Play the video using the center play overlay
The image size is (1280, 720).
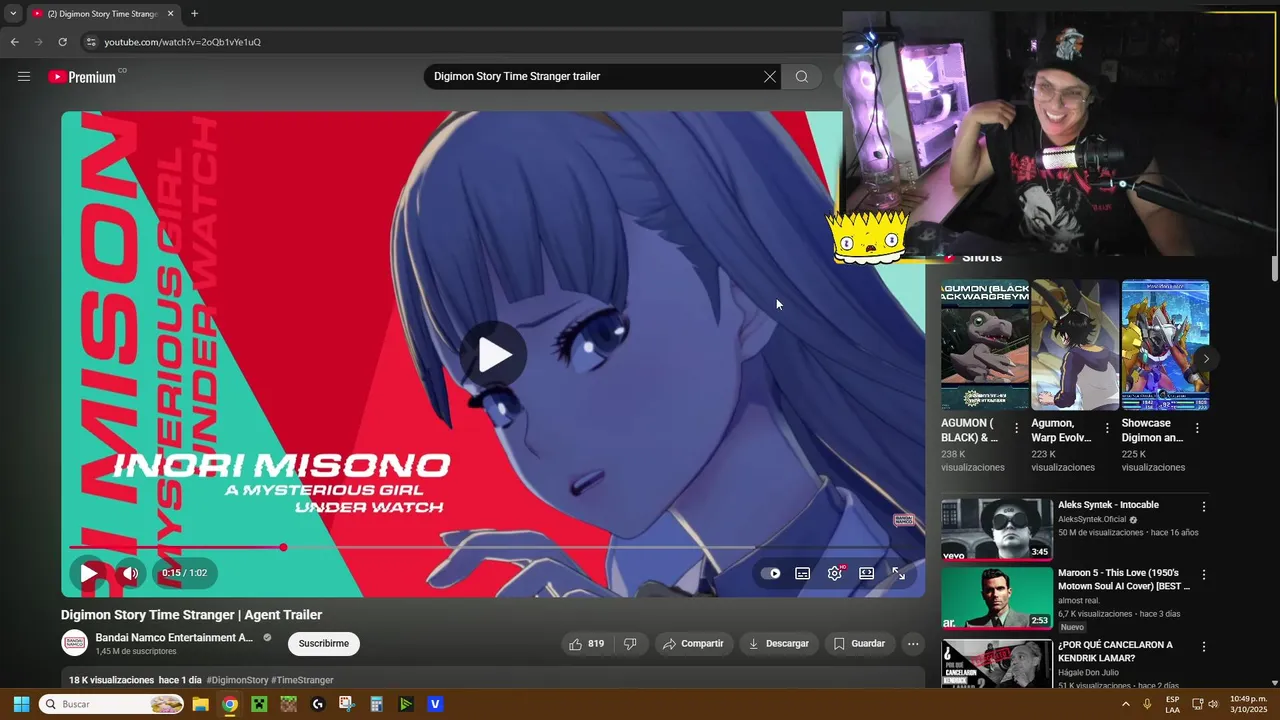pyautogui.click(x=494, y=354)
